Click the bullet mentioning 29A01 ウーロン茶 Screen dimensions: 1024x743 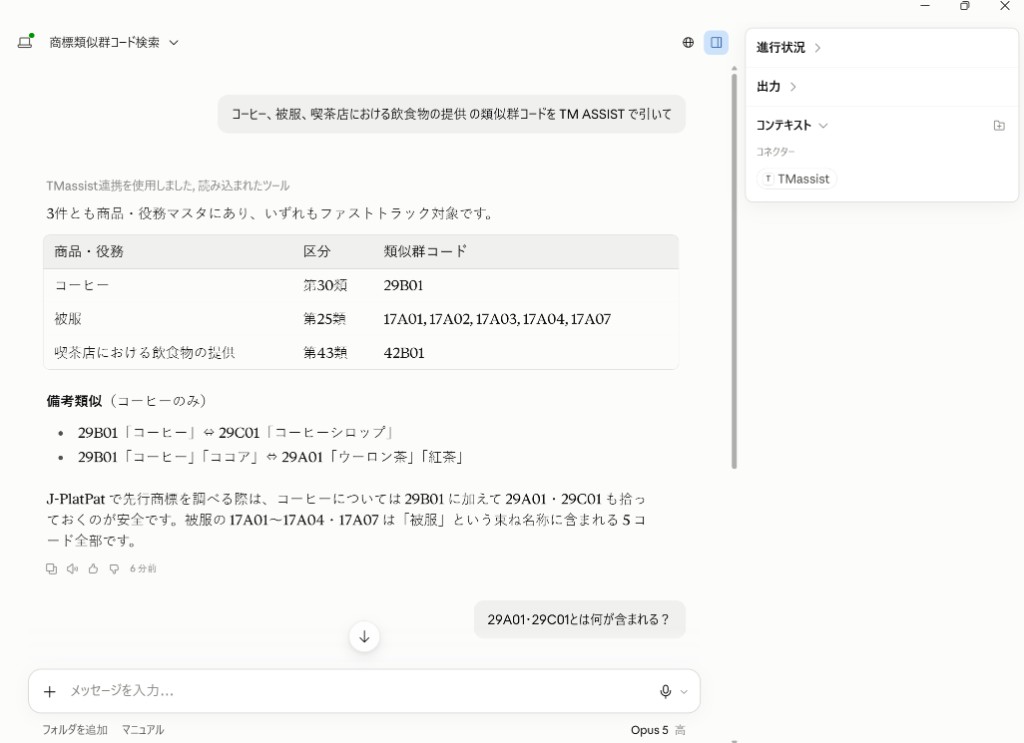click(271, 457)
